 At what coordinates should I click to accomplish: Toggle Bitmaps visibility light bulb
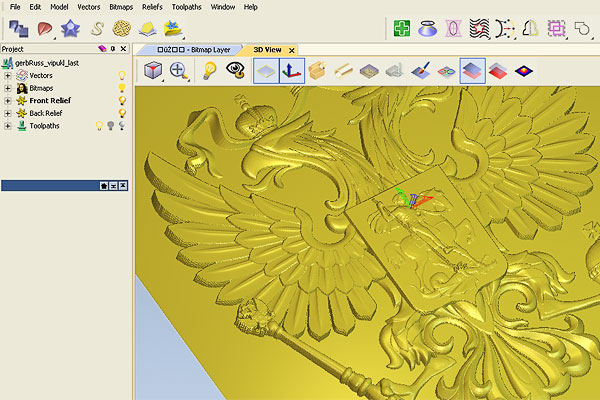122,88
